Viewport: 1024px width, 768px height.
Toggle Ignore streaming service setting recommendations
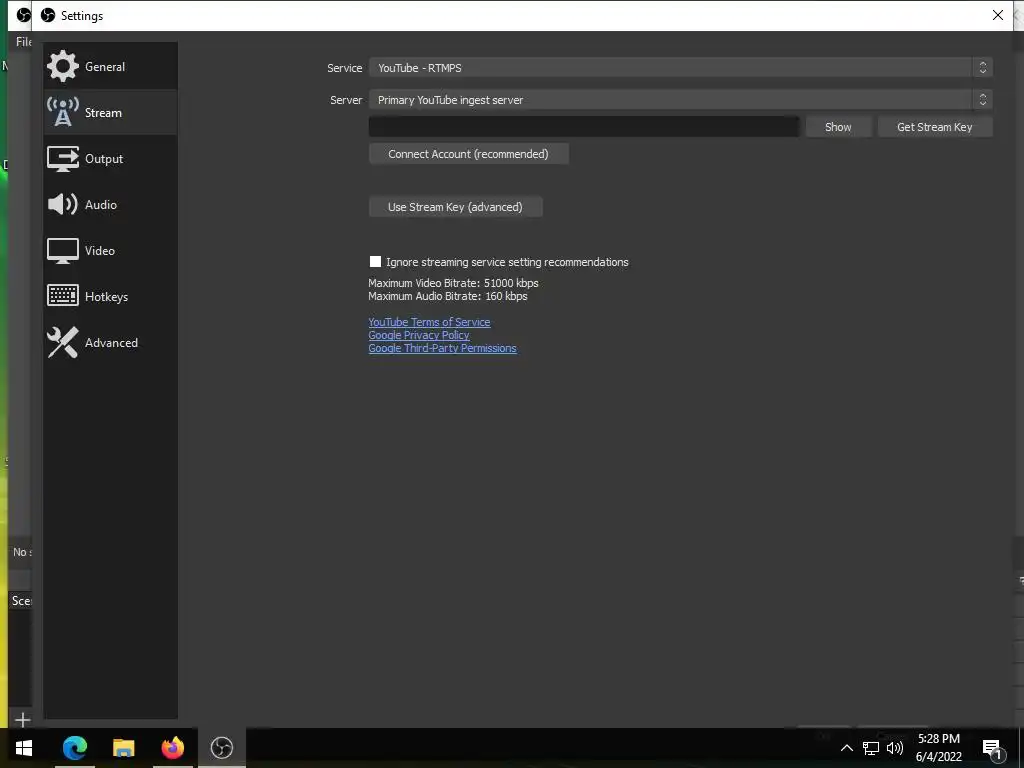click(x=375, y=262)
